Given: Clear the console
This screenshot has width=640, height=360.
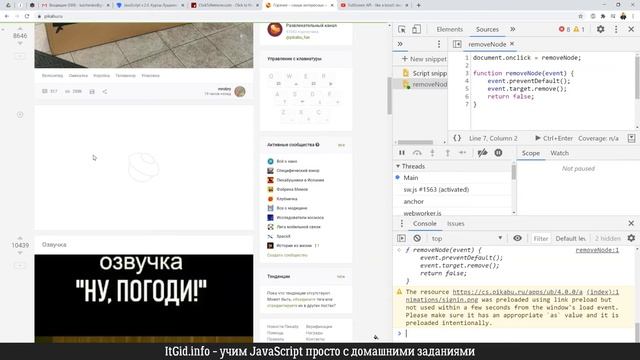Looking at the screenshot, I should (x=417, y=238).
